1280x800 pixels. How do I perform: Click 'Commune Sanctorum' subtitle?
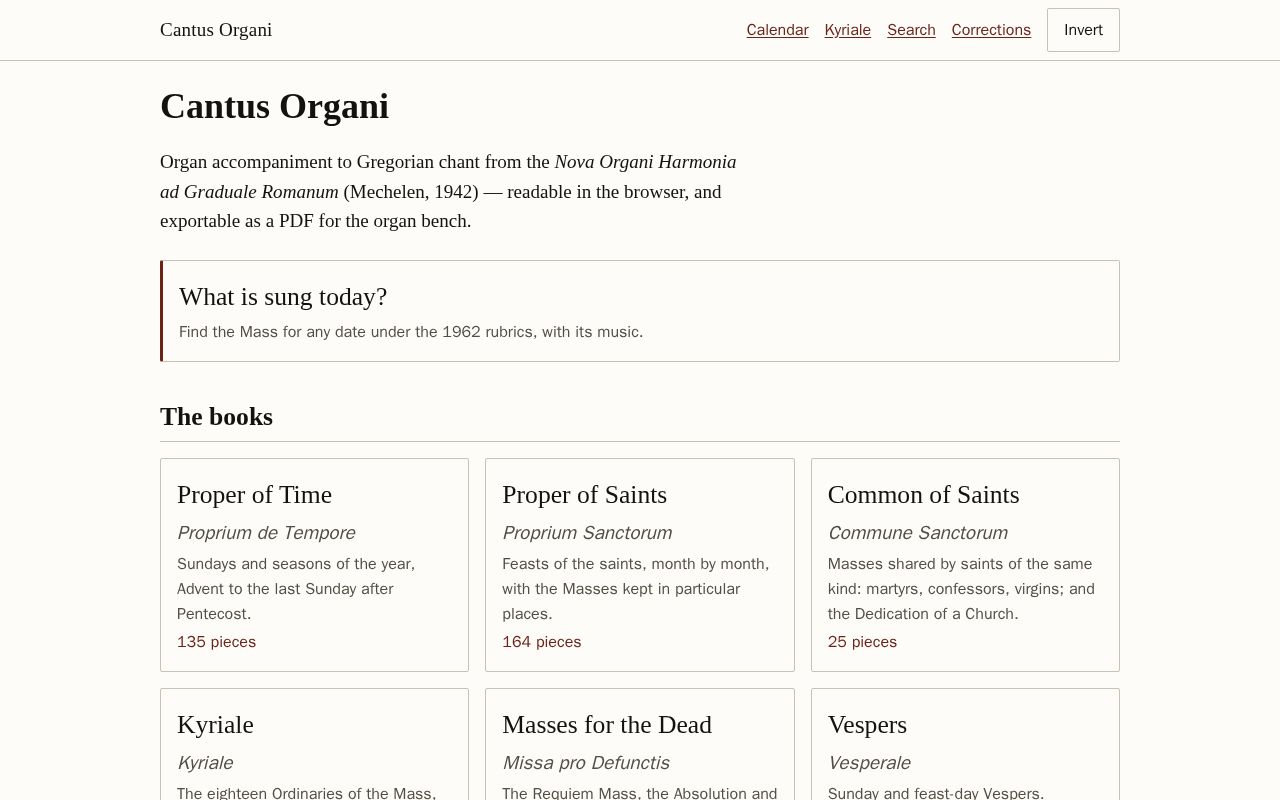(917, 533)
